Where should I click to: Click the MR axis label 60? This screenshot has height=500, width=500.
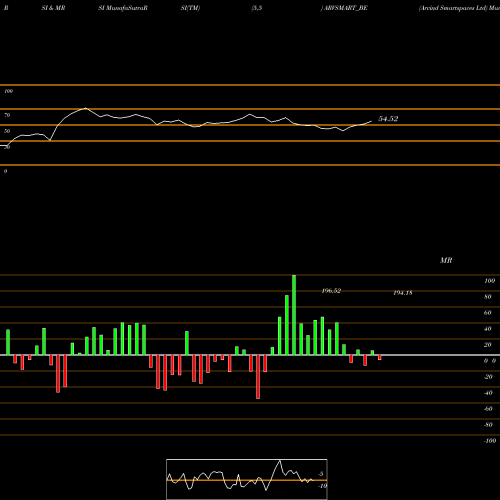[488, 313]
